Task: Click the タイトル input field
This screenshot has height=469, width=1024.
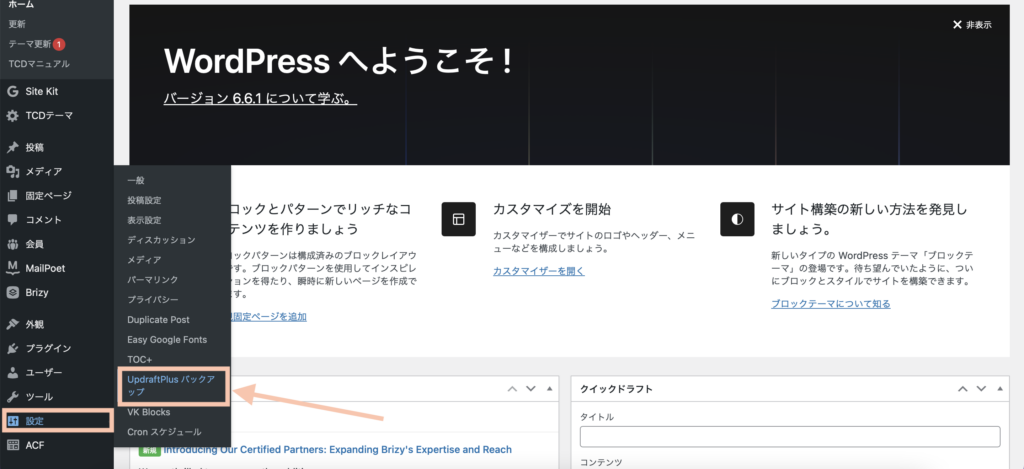Action: pos(790,436)
